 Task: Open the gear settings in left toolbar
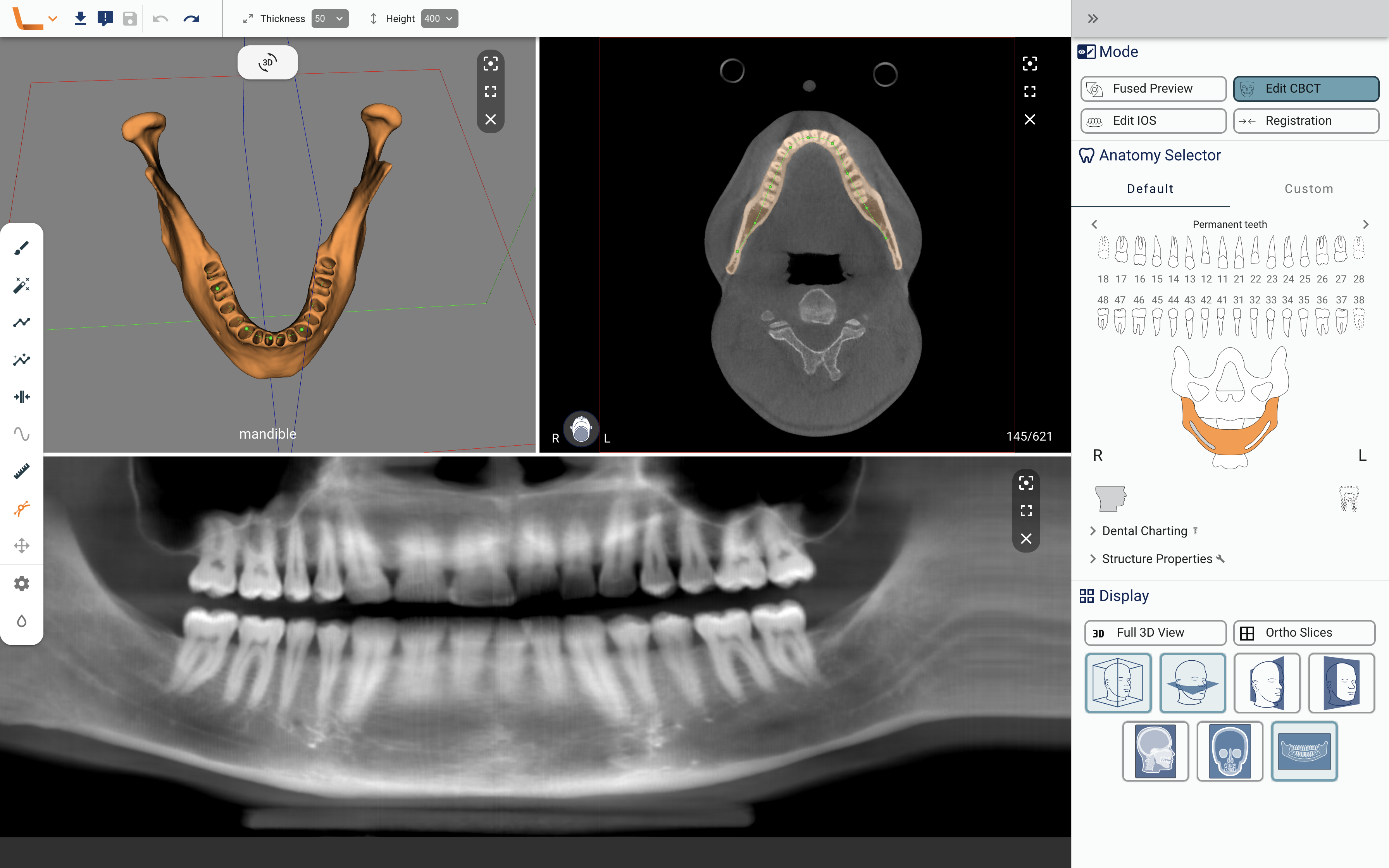pos(21,583)
